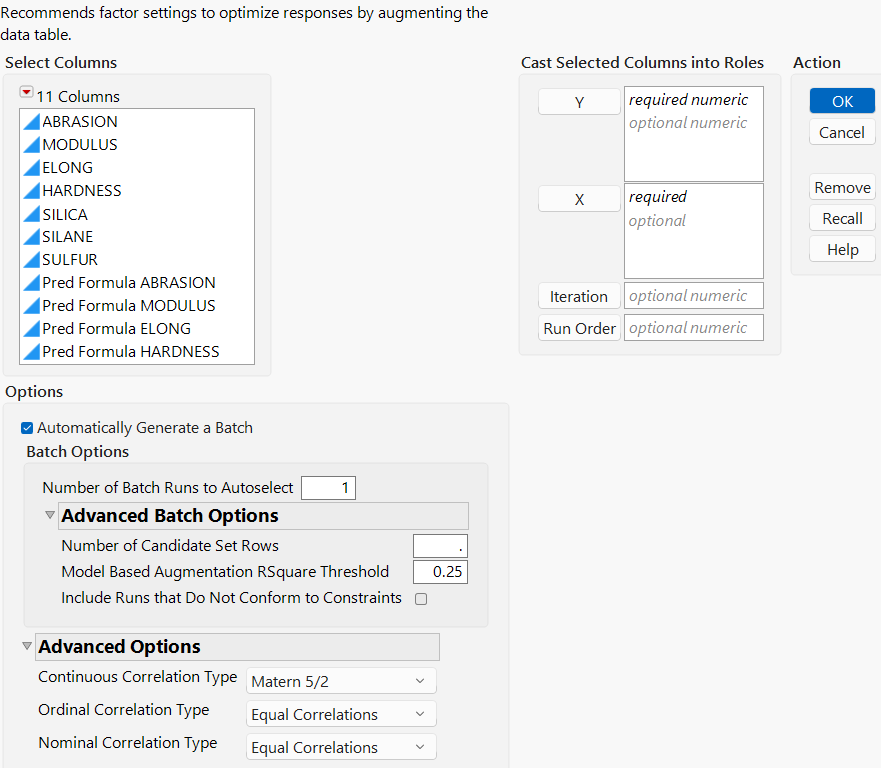Open the Nominal Correlation Type dropdown
This screenshot has height=768, width=881.
(x=341, y=746)
